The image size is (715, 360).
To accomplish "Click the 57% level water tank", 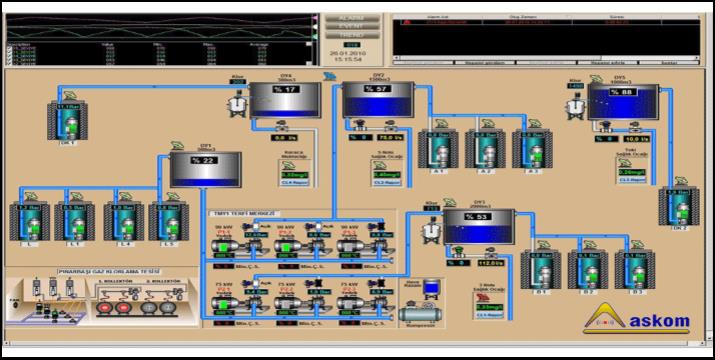I will pyautogui.click(x=378, y=99).
